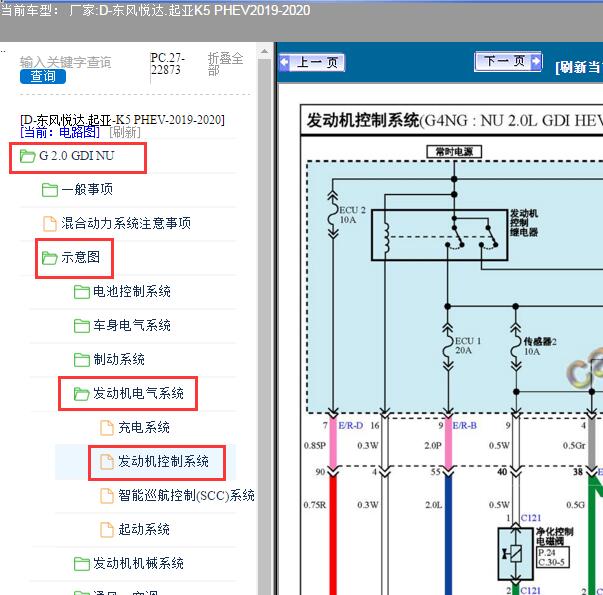603x595 pixels.
Task: Collapse the 发动机电气系统 folder
Action: tap(138, 393)
